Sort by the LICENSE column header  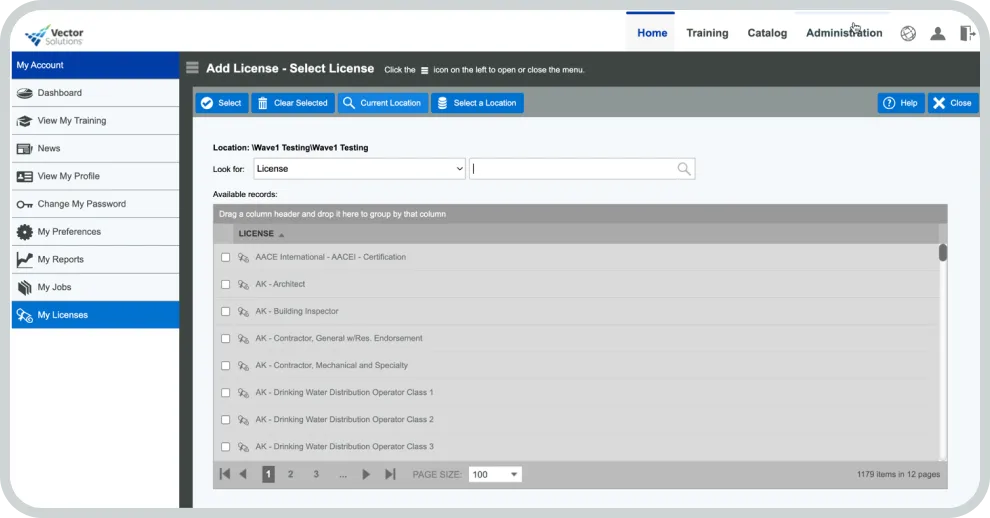(x=256, y=234)
